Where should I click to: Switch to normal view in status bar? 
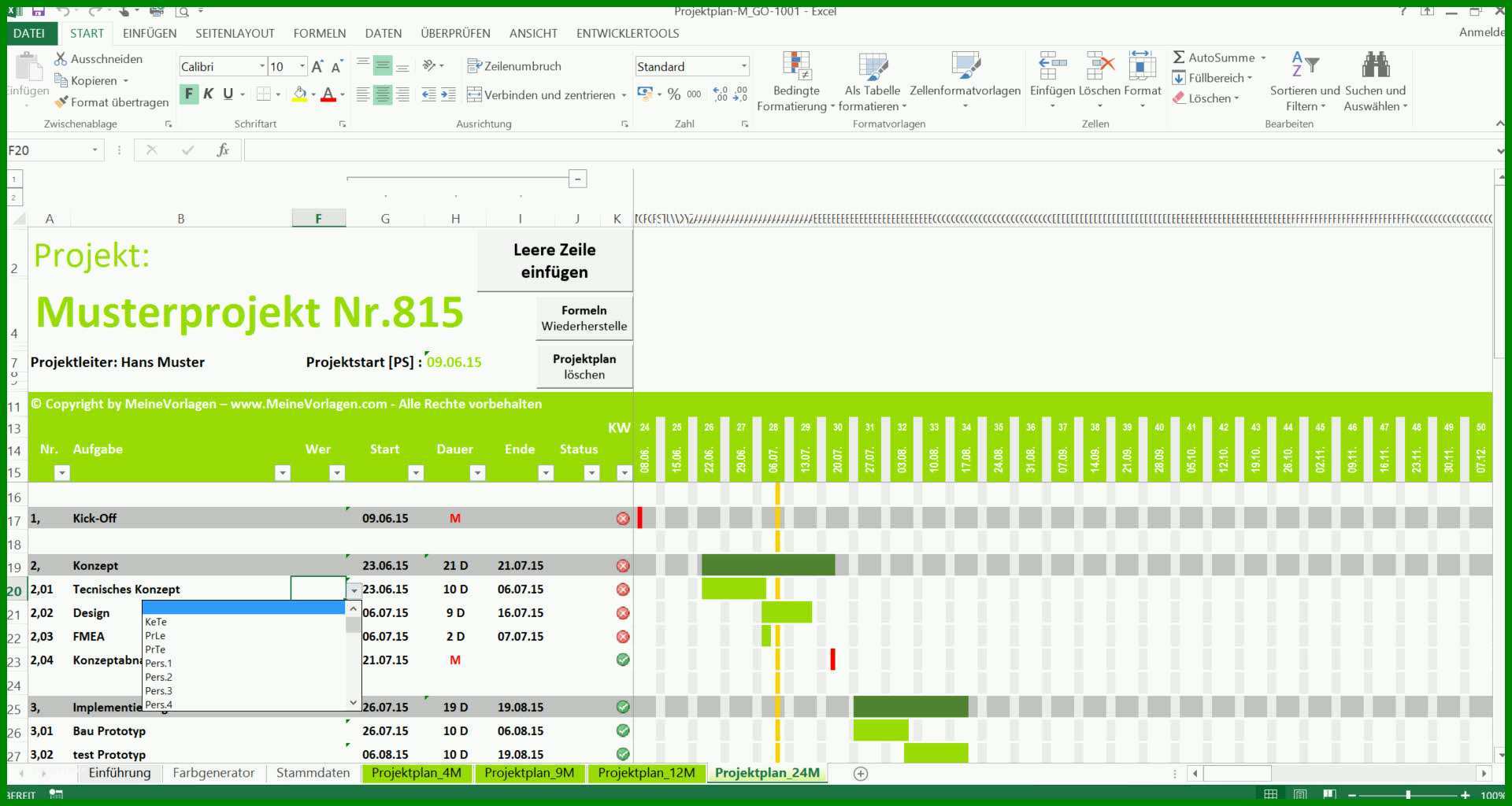1270,794
